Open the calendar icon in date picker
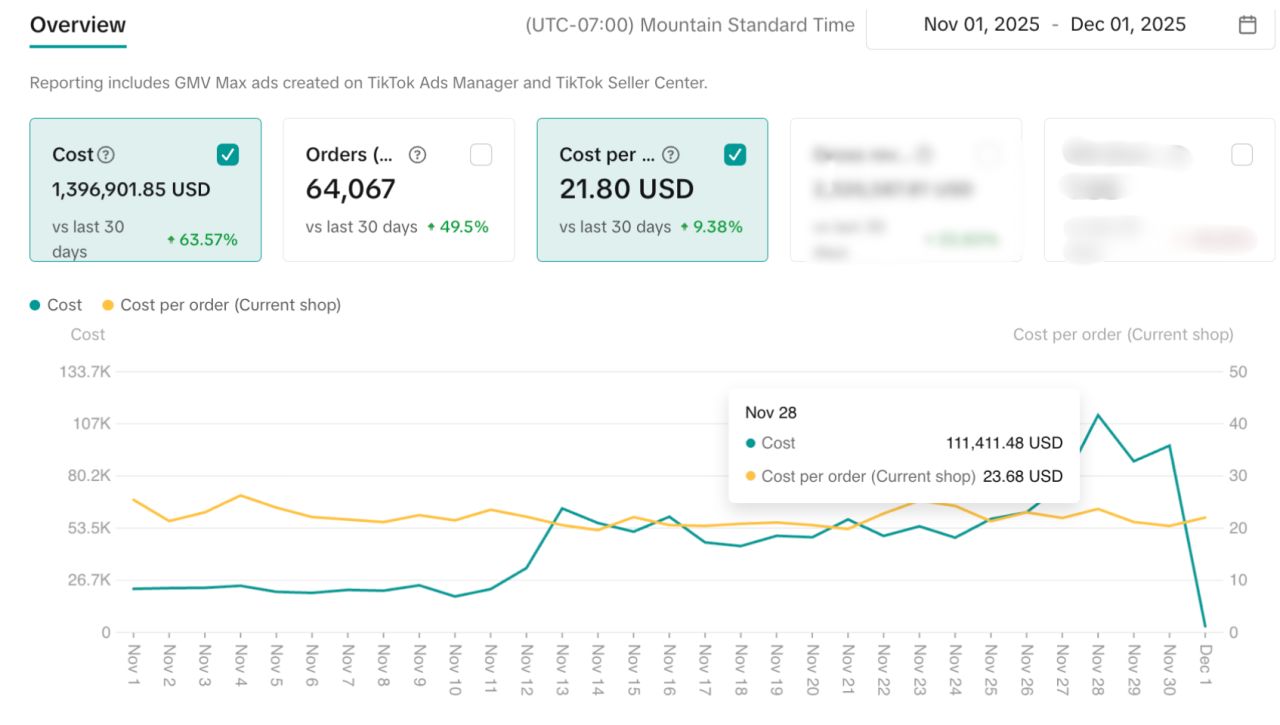Image resolution: width=1280 pixels, height=725 pixels. 1247,25
